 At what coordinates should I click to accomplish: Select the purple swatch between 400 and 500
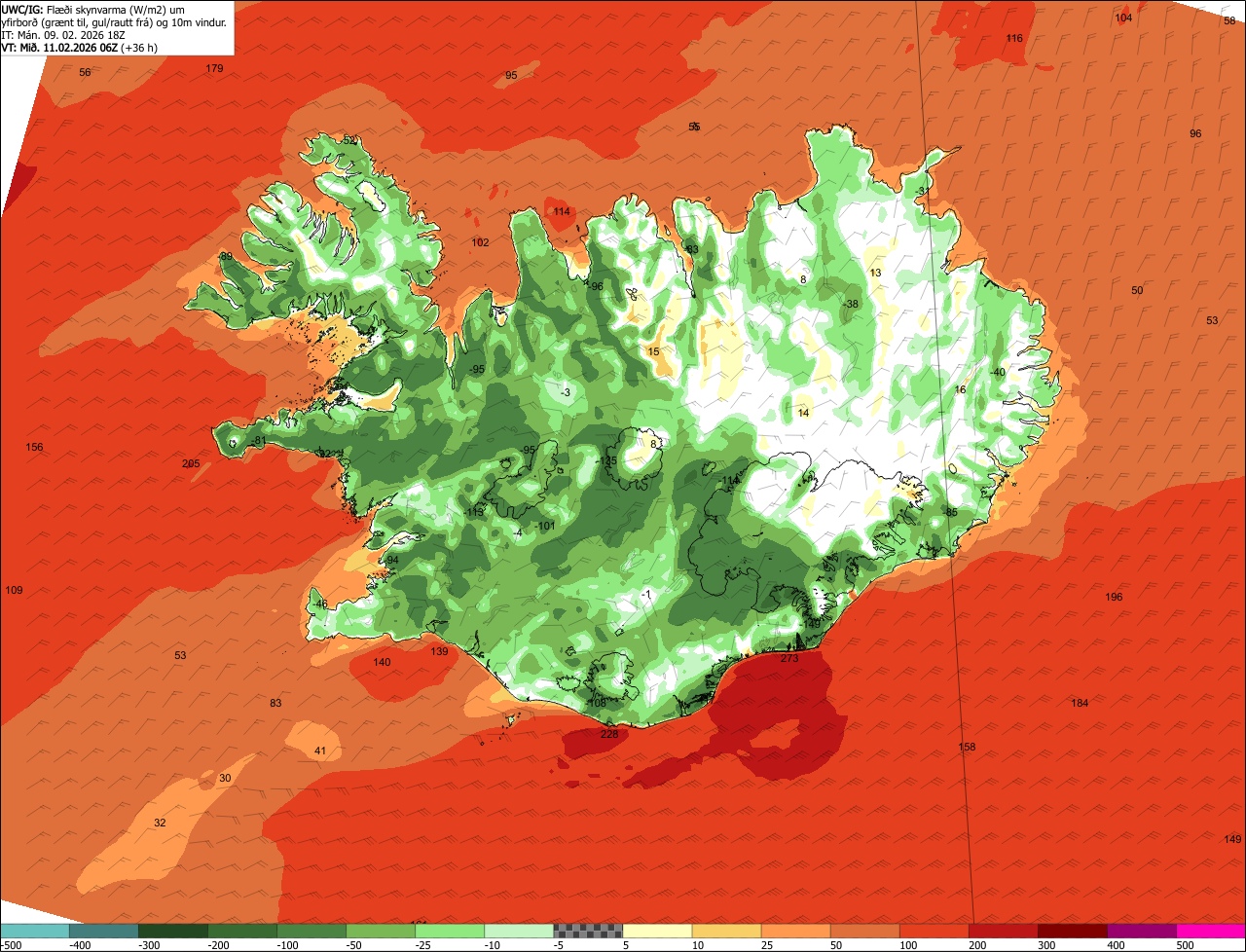tap(1141, 931)
